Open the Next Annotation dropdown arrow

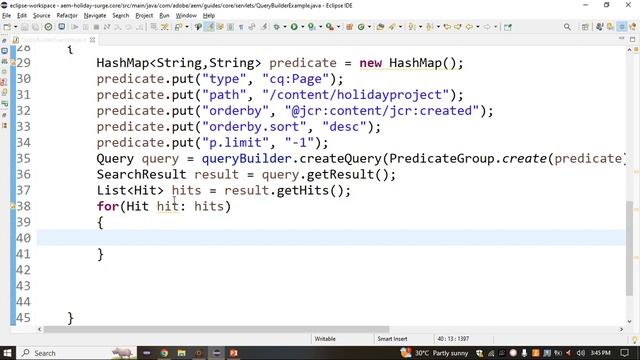(420, 27)
